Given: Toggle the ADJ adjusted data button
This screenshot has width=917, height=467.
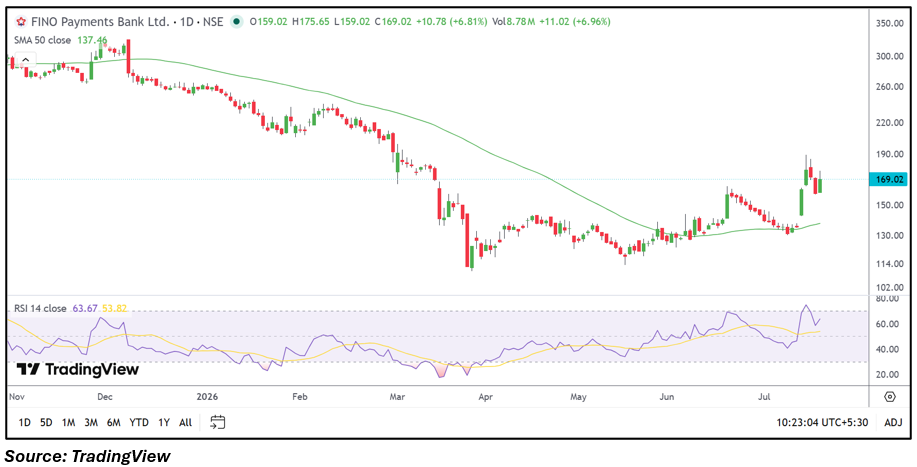Looking at the screenshot, I should pyautogui.click(x=892, y=423).
